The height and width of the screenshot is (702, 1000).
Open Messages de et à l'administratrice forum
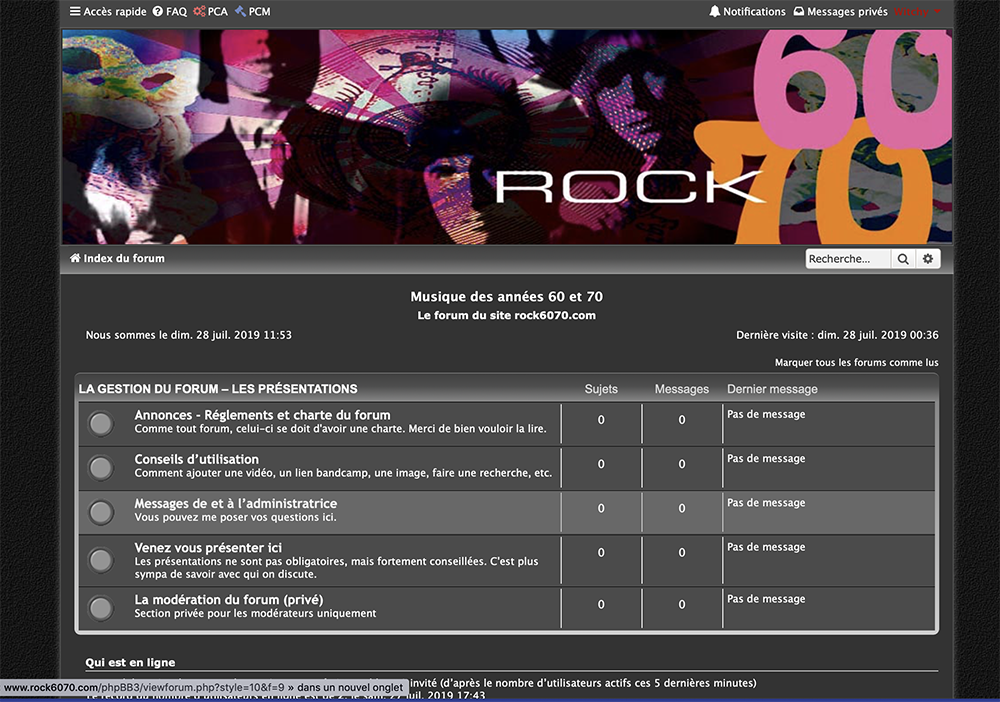point(235,503)
